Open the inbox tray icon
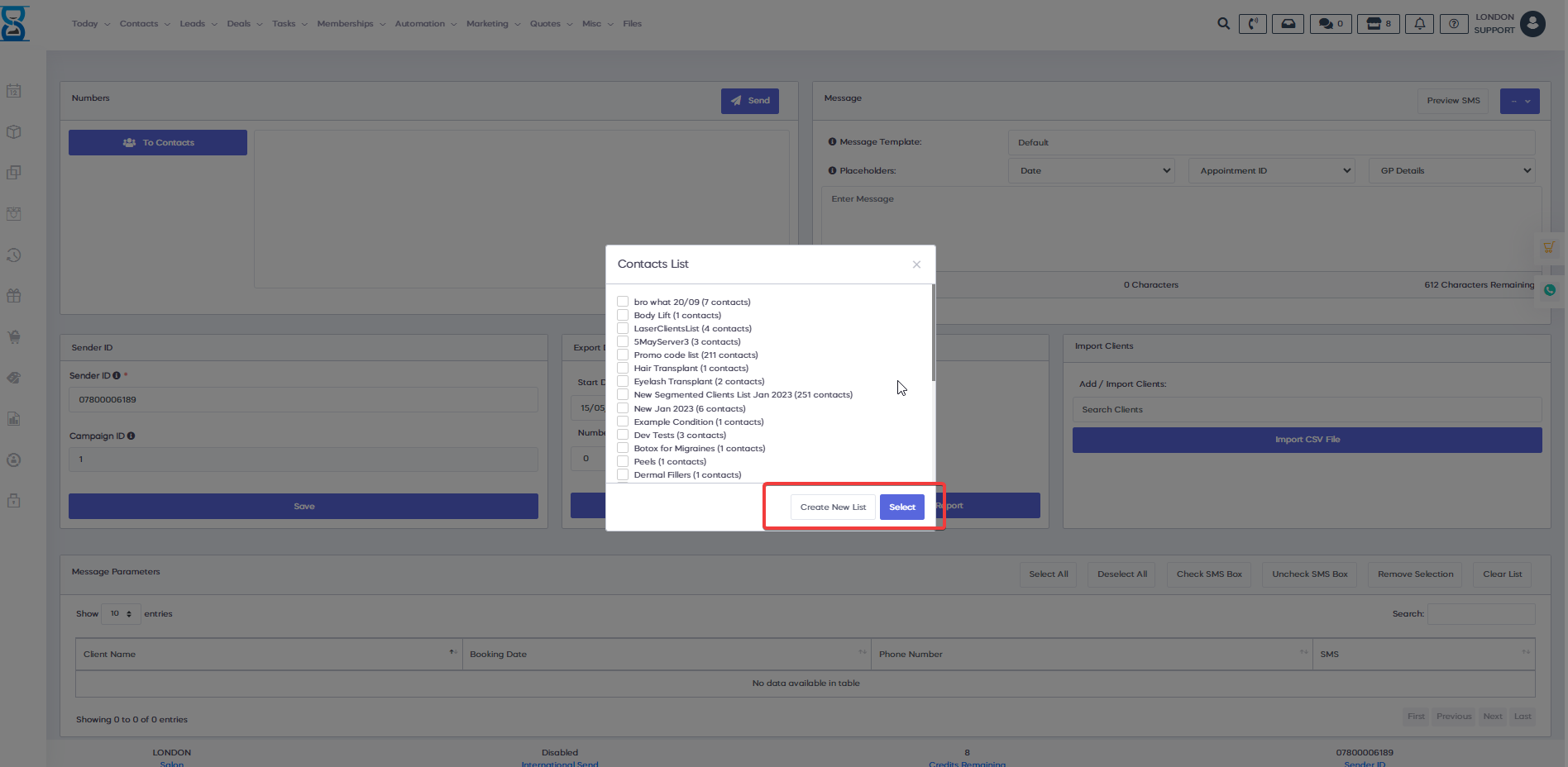The width and height of the screenshot is (1568, 767). pos(1288,24)
